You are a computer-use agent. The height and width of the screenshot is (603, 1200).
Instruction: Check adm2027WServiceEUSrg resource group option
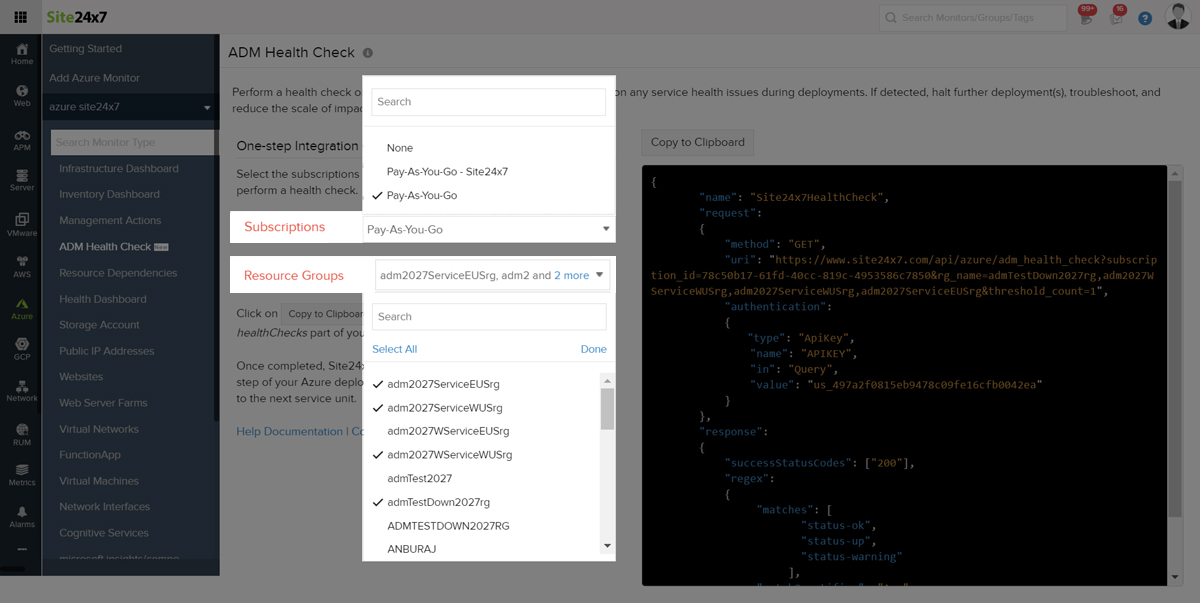[x=448, y=431]
